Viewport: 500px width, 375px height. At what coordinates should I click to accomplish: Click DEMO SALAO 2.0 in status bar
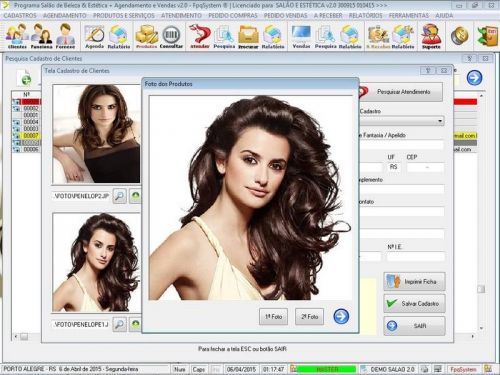(392, 369)
